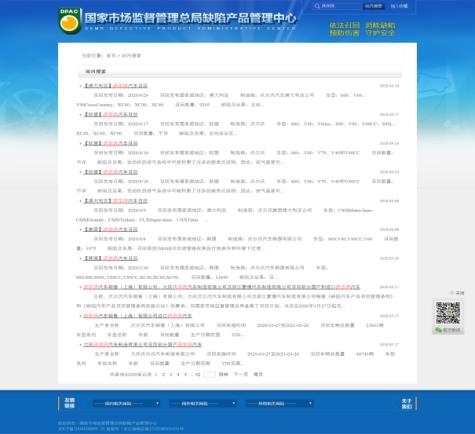Click the WeChat QR code image
Viewport: 475px width, 434px height.
pos(448,313)
